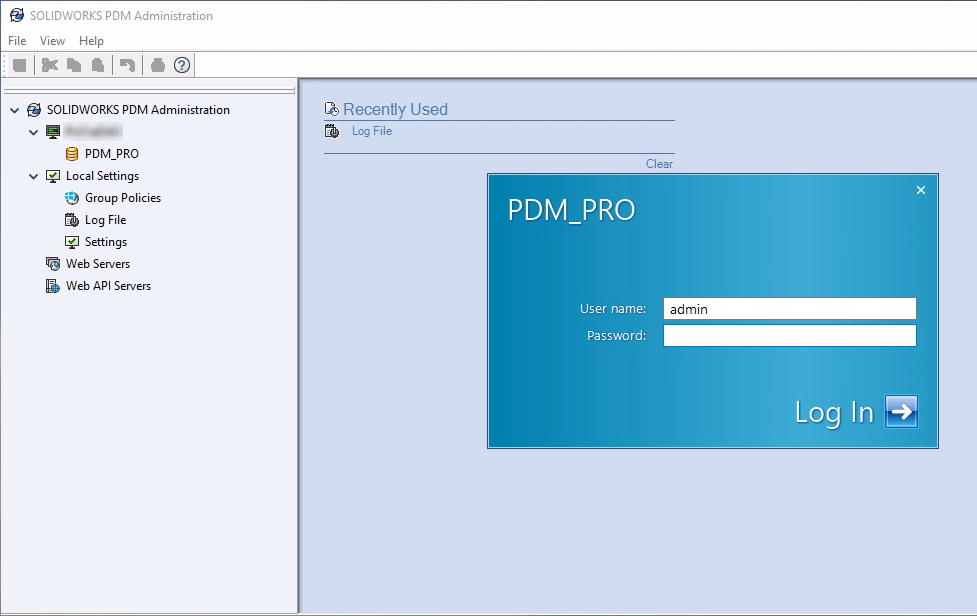Select the SOLIDWORKS PDM Administration tree item
This screenshot has width=977, height=616.
(x=138, y=110)
